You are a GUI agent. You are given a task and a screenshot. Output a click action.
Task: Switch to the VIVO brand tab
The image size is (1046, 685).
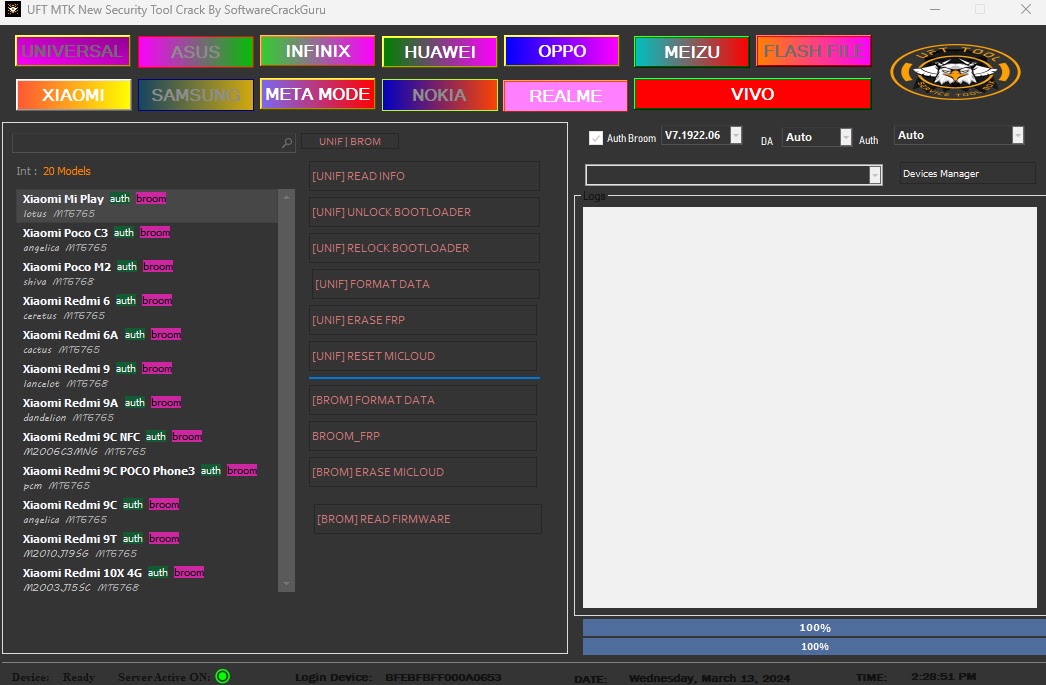coord(752,94)
